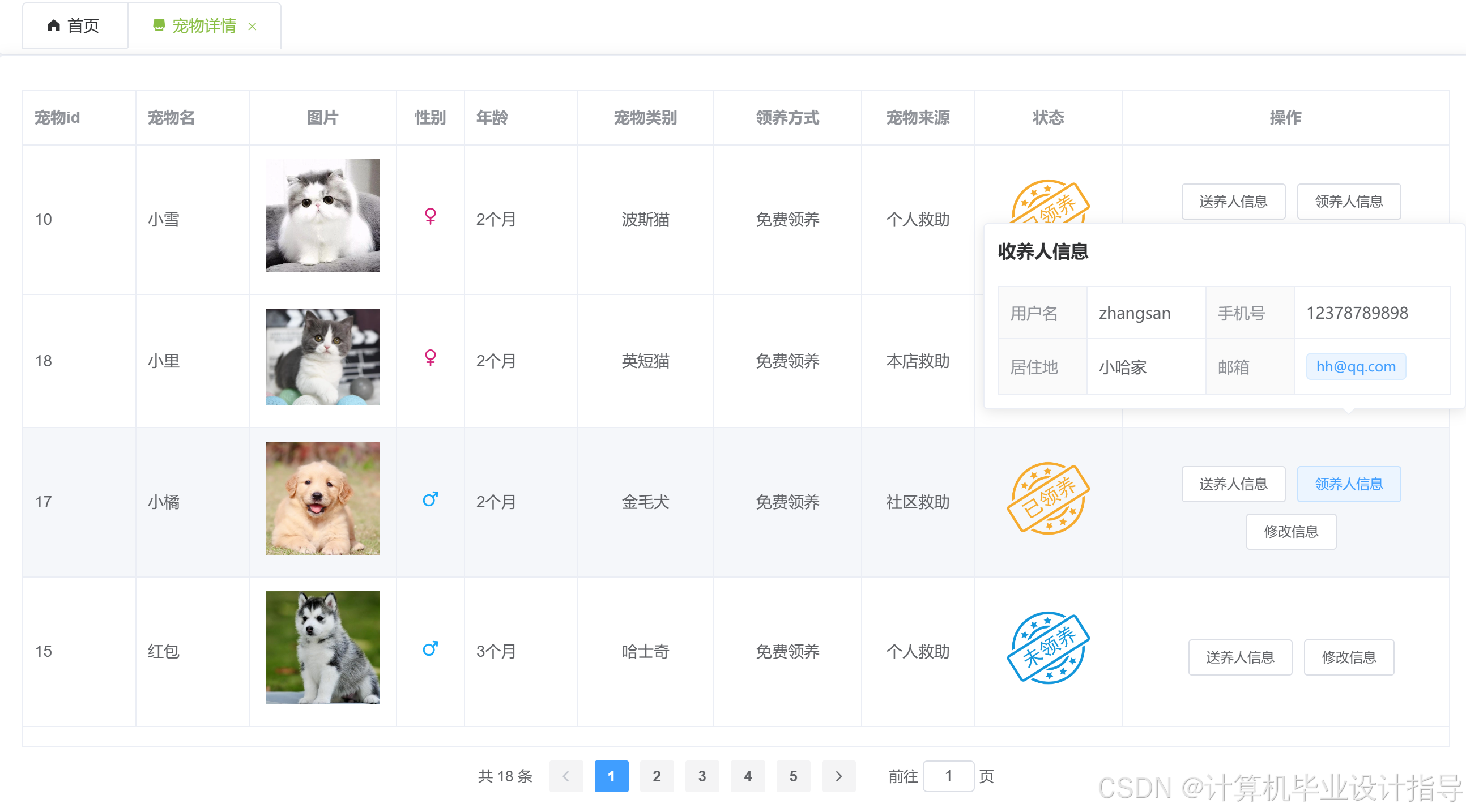Click the 共 18 条 total count
The width and height of the screenshot is (1466, 812).
pos(505,777)
